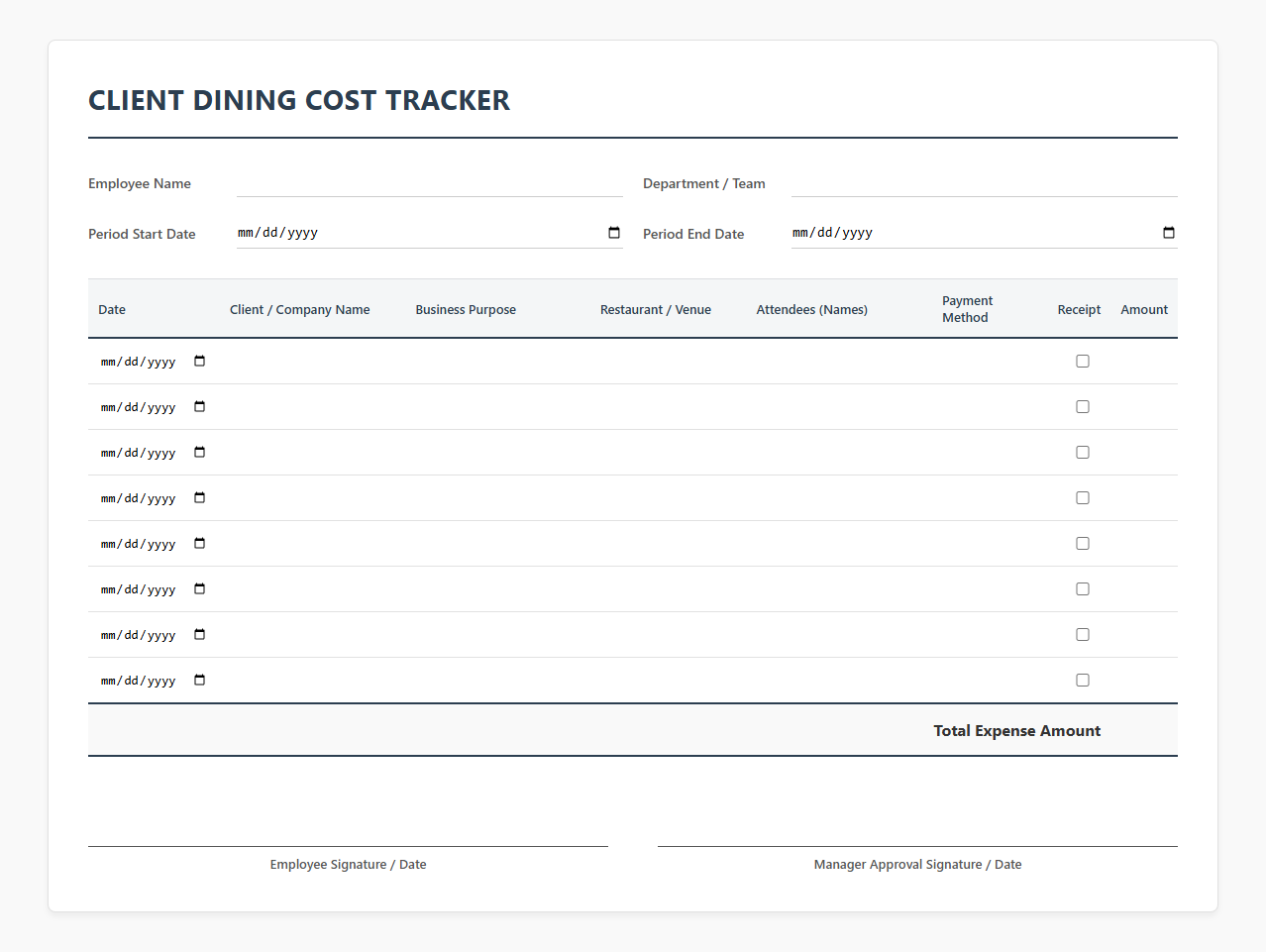Click the 'Total Expense Amount' label

pyautogui.click(x=1017, y=731)
